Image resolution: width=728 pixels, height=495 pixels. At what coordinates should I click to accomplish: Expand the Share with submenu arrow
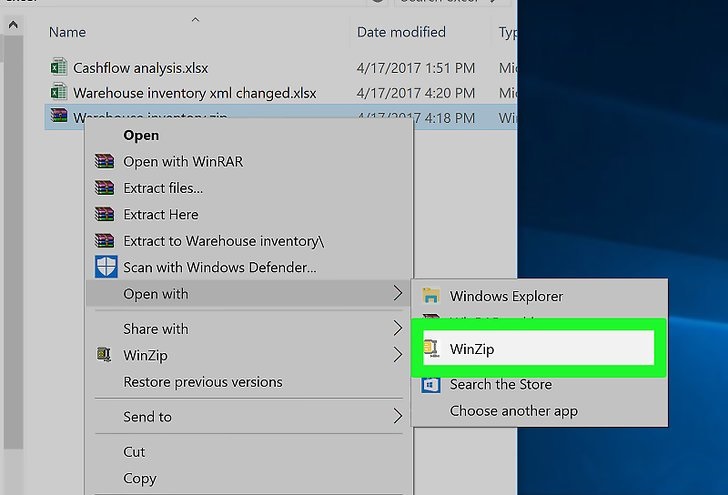pyautogui.click(x=397, y=328)
